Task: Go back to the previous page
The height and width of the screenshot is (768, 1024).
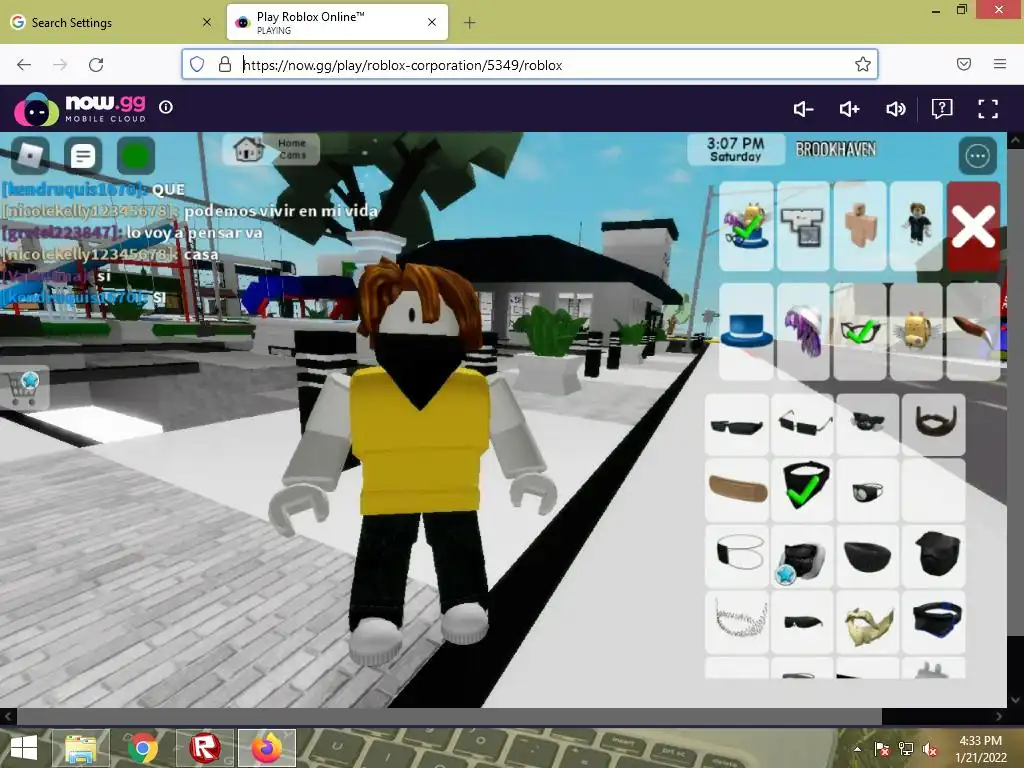Action: click(24, 64)
